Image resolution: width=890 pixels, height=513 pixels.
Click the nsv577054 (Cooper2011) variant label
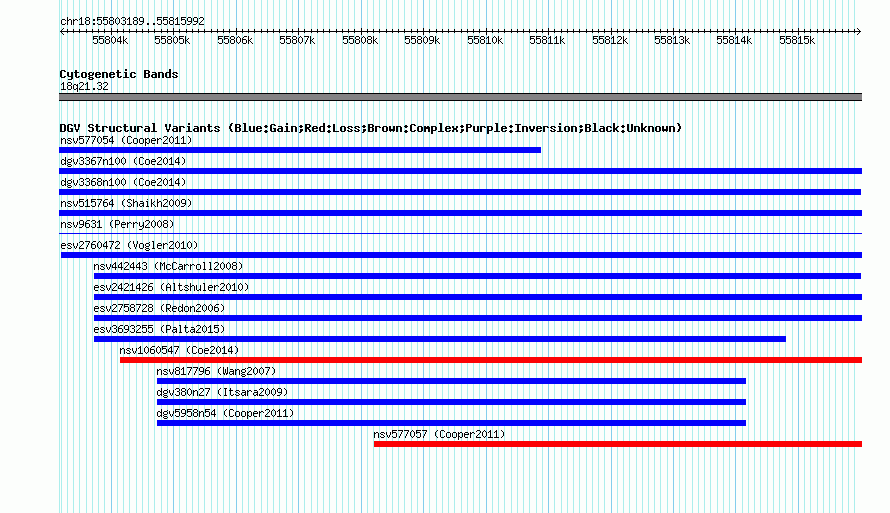(126, 140)
